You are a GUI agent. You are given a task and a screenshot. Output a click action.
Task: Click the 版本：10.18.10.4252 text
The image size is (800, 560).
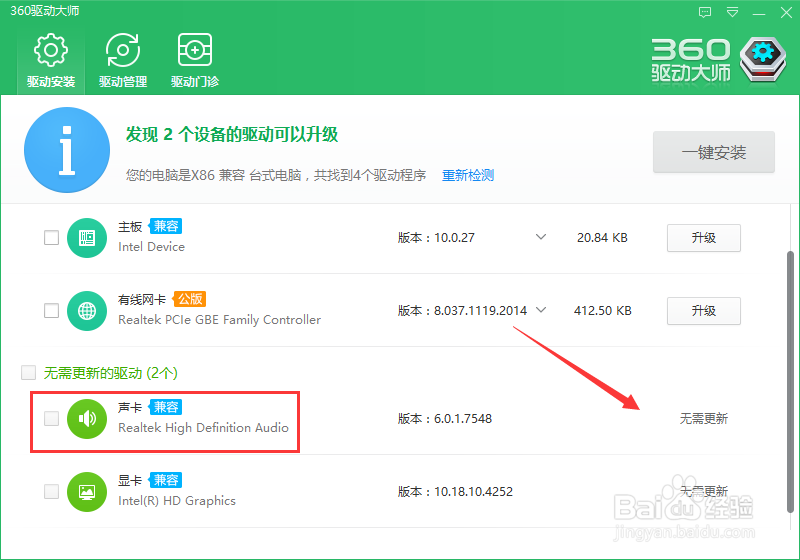click(455, 492)
